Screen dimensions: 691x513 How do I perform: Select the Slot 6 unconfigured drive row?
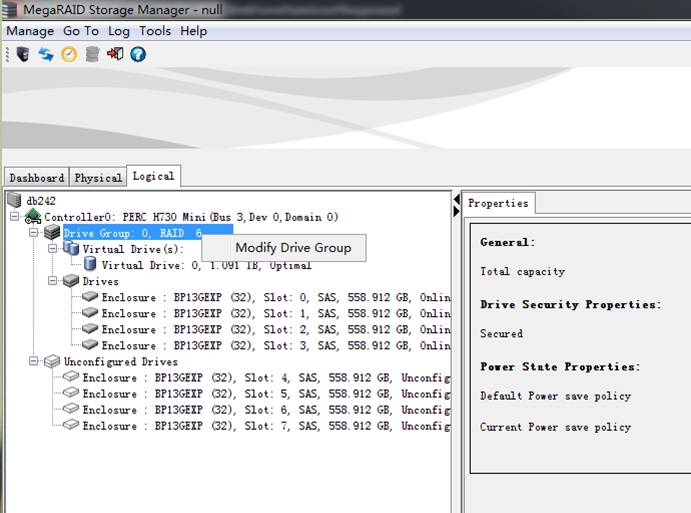(x=267, y=409)
